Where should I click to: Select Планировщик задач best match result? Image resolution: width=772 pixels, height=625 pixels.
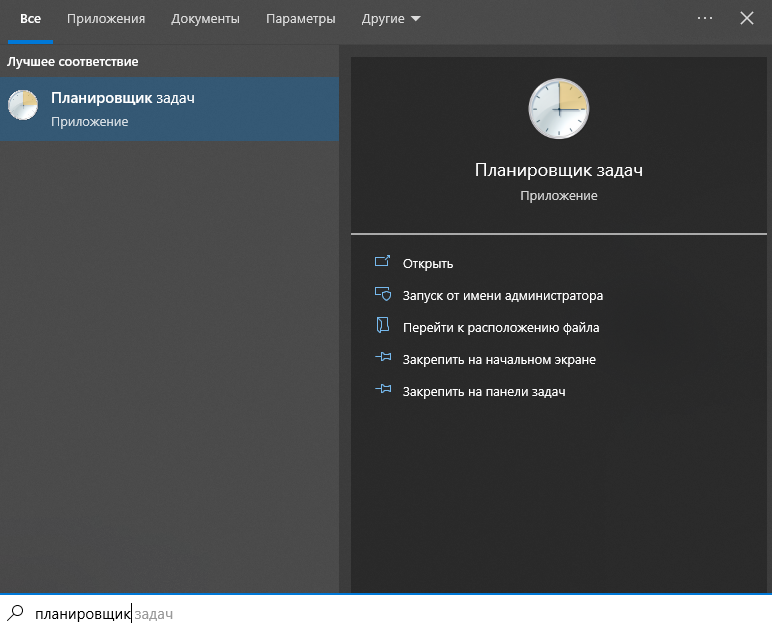click(169, 109)
